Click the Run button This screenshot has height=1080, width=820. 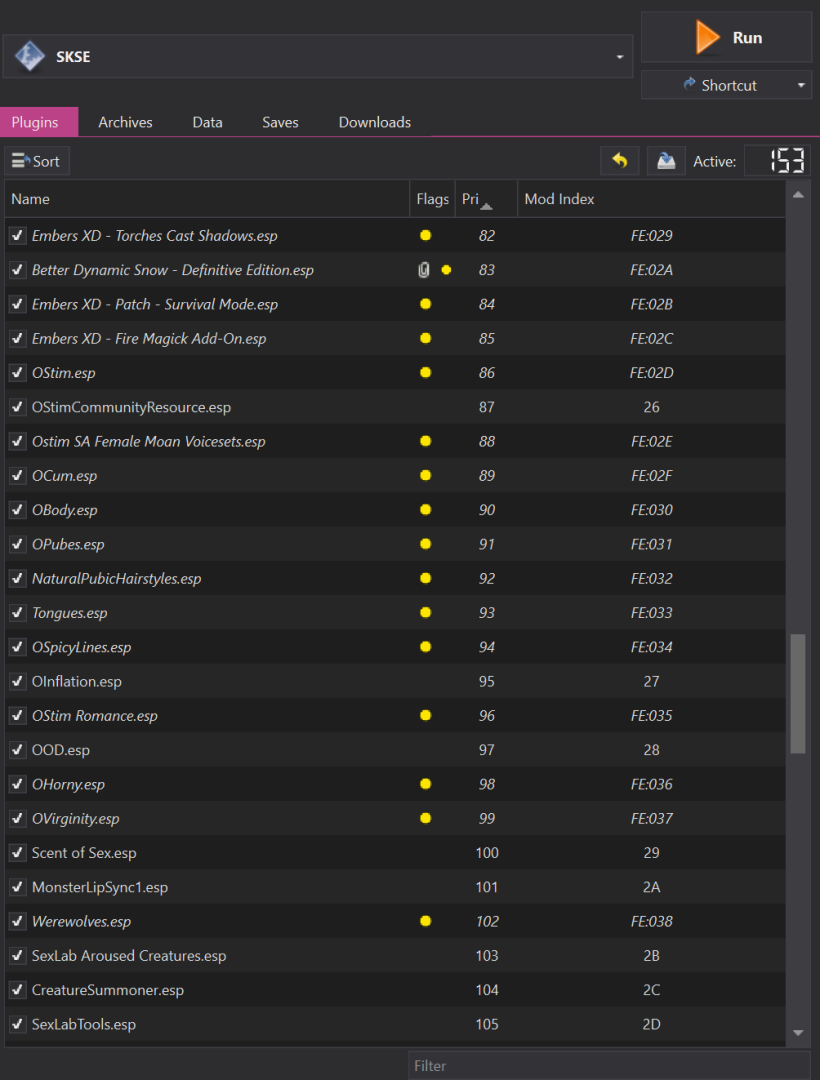coord(726,37)
